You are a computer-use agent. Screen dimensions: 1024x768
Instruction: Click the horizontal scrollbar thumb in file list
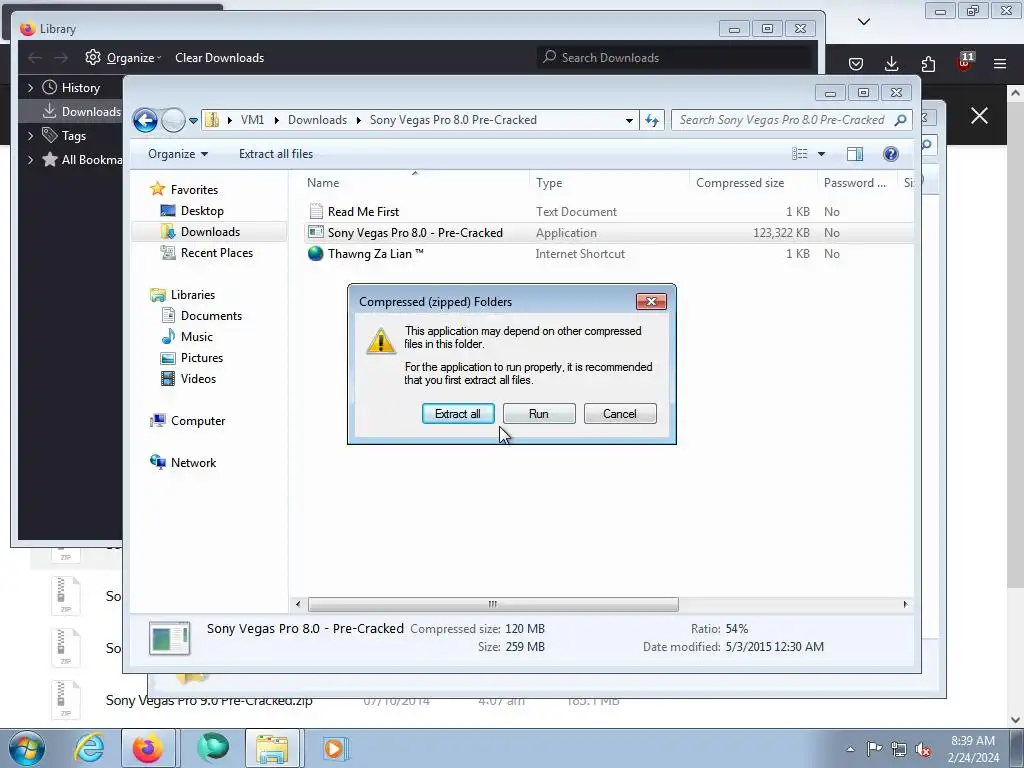pyautogui.click(x=493, y=604)
